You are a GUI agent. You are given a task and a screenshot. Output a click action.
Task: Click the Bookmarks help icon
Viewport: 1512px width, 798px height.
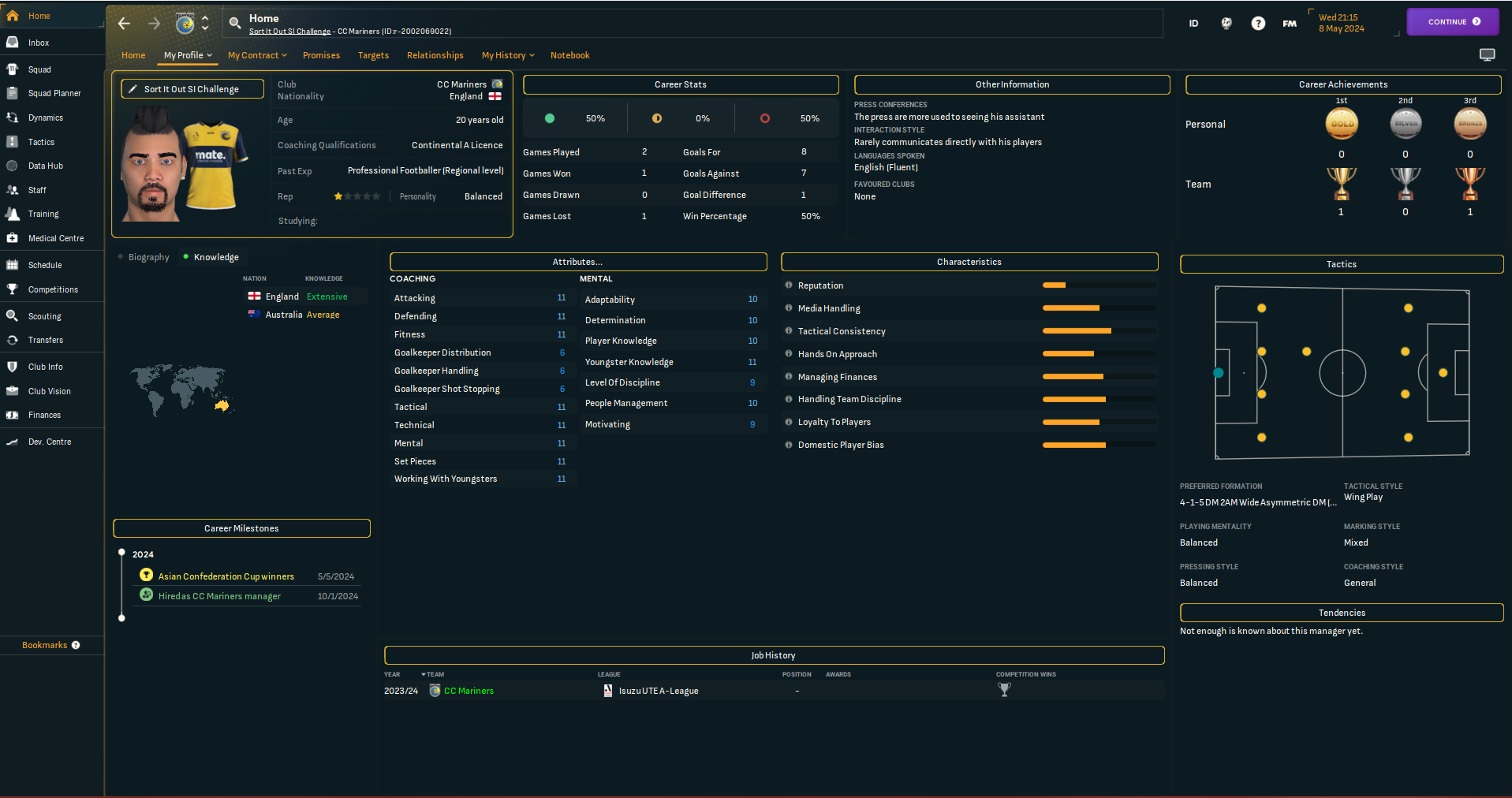coord(76,645)
